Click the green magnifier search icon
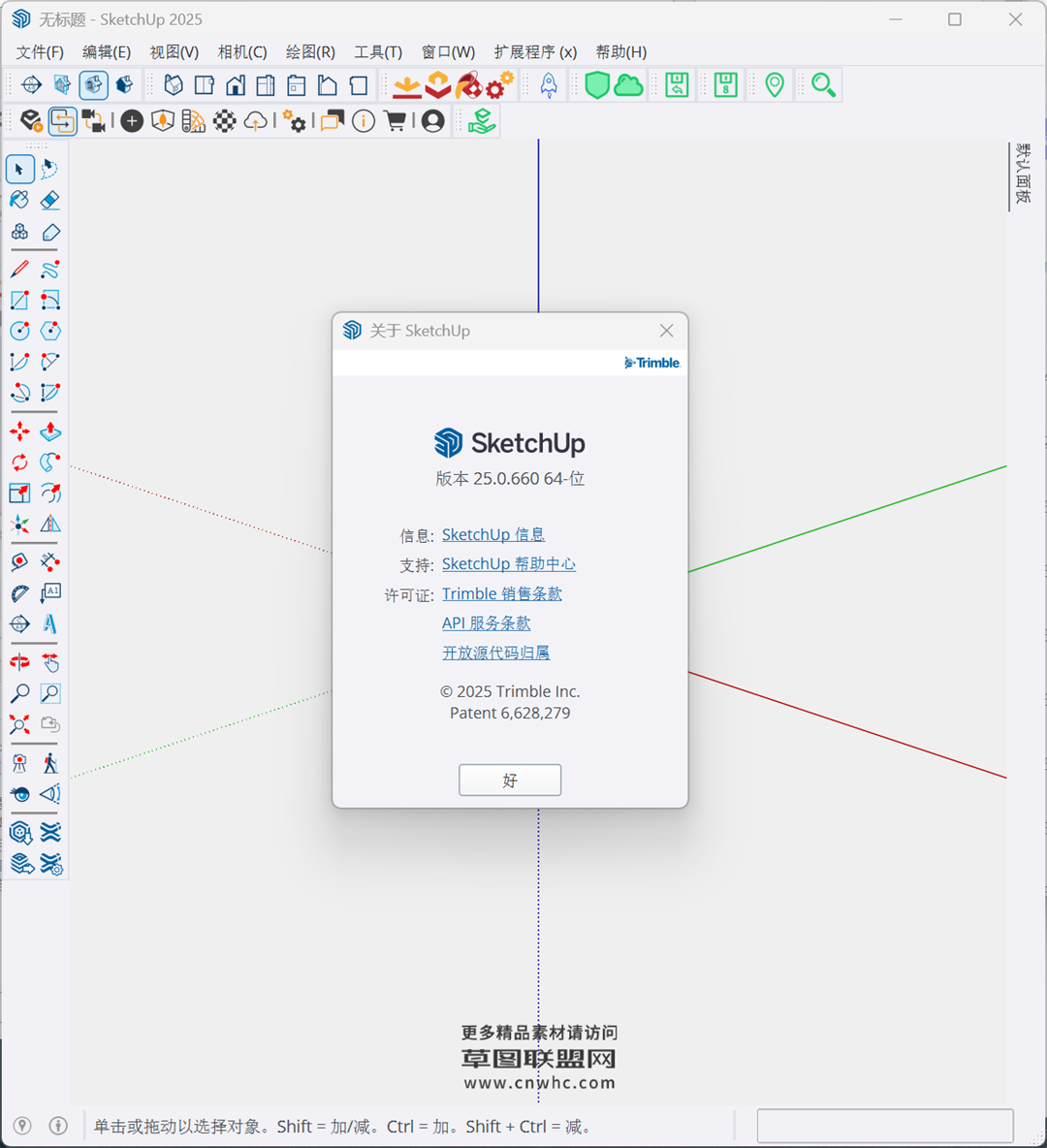 tap(824, 85)
